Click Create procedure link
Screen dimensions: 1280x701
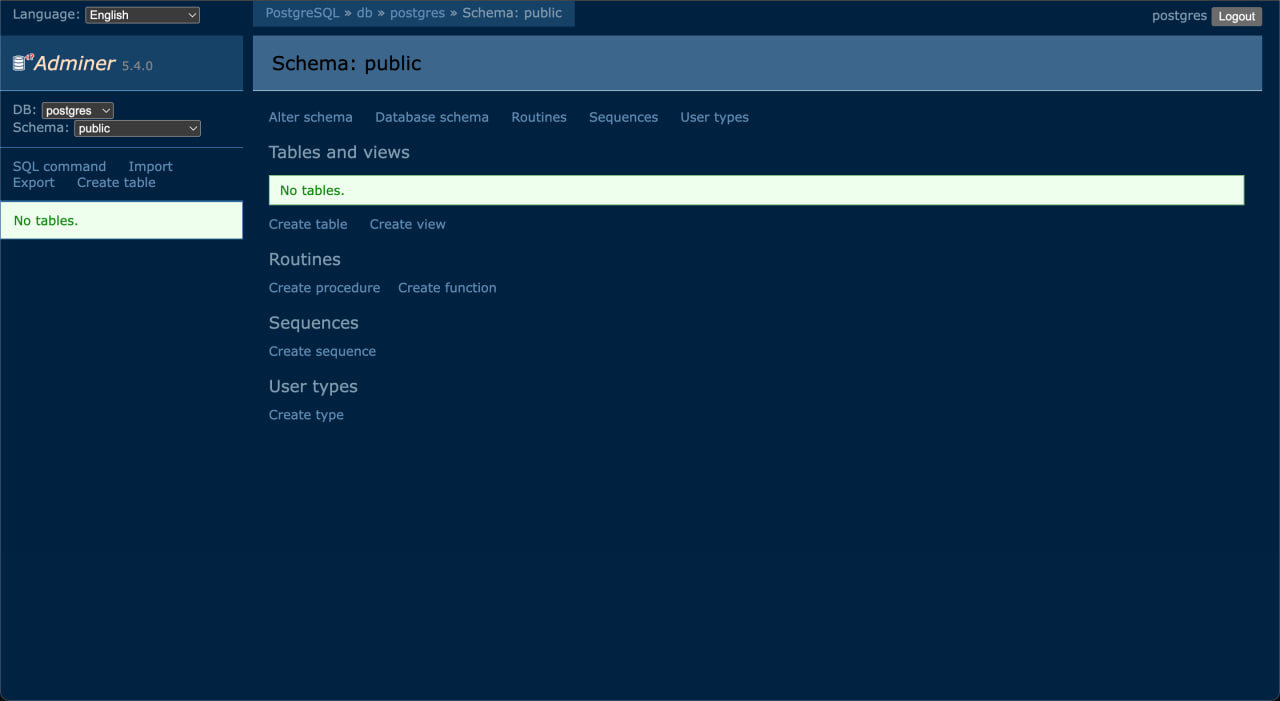(x=324, y=288)
